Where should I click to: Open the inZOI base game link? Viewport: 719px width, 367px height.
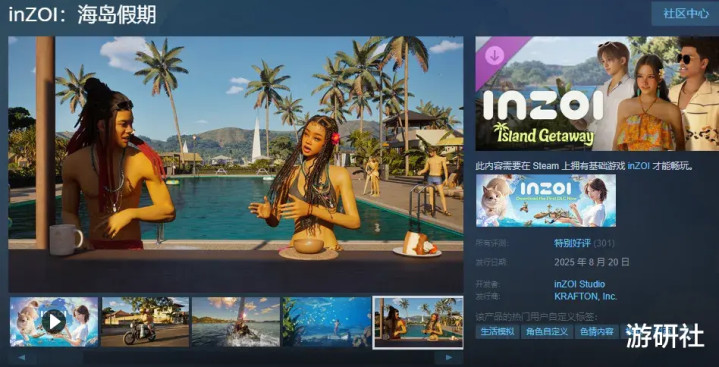[638, 166]
